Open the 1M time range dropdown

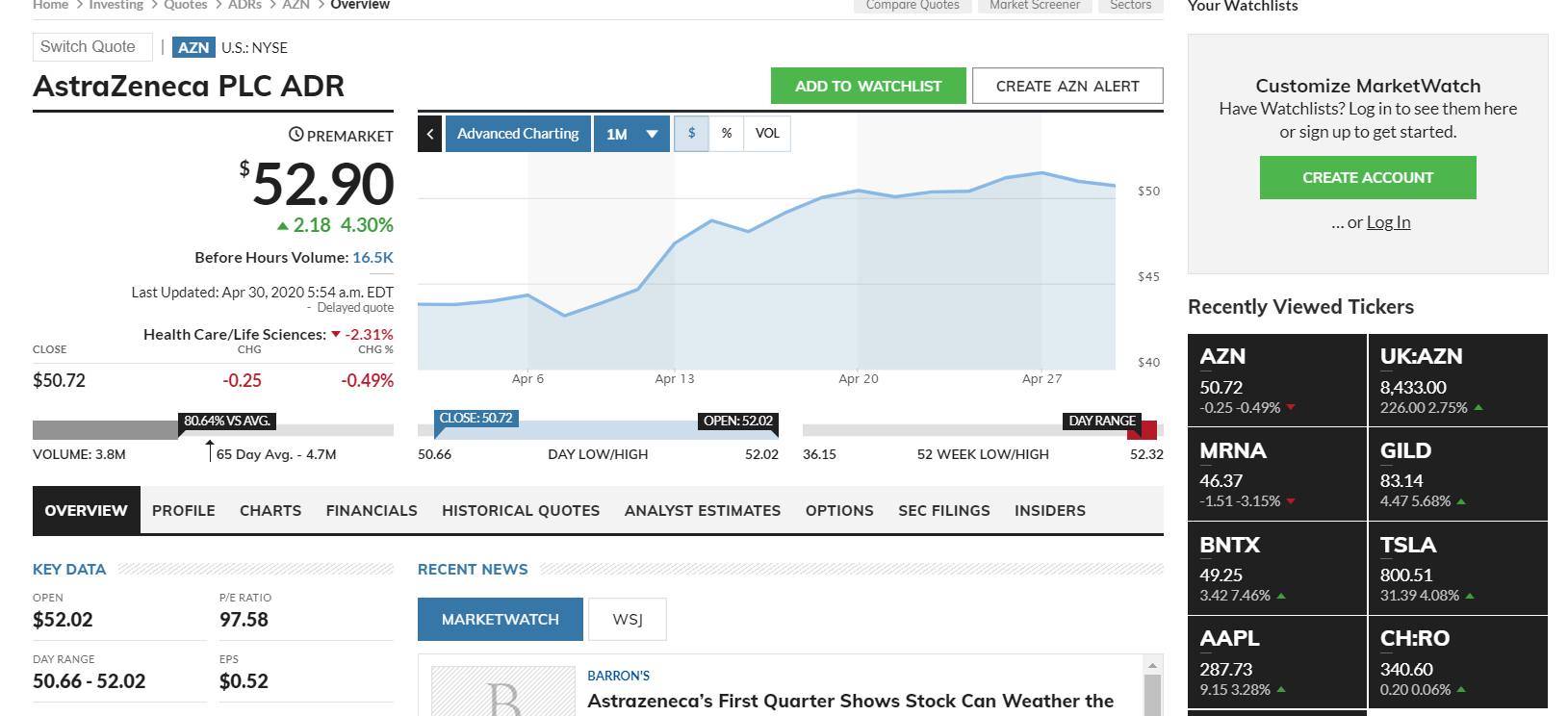point(631,134)
